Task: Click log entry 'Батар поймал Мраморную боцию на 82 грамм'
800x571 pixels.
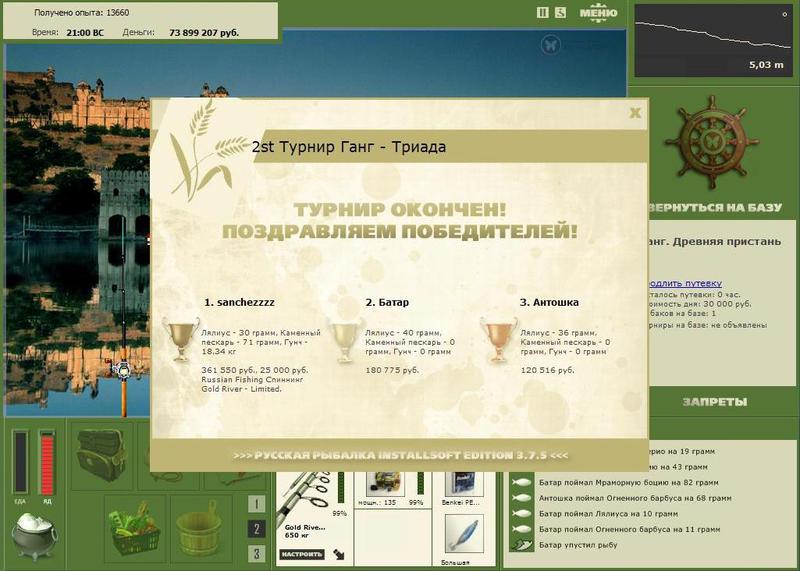Action: [x=629, y=482]
